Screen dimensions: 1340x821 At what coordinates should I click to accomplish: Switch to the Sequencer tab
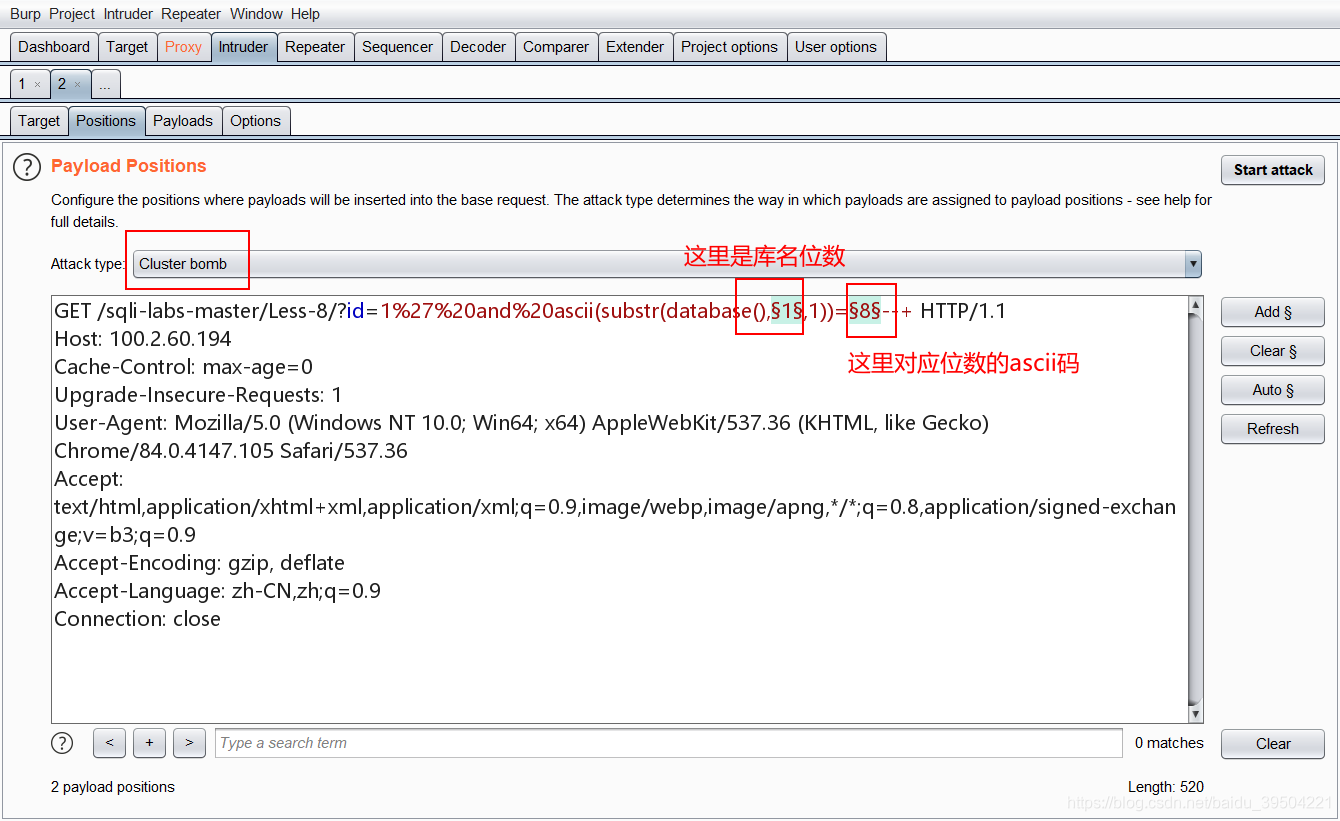point(397,47)
